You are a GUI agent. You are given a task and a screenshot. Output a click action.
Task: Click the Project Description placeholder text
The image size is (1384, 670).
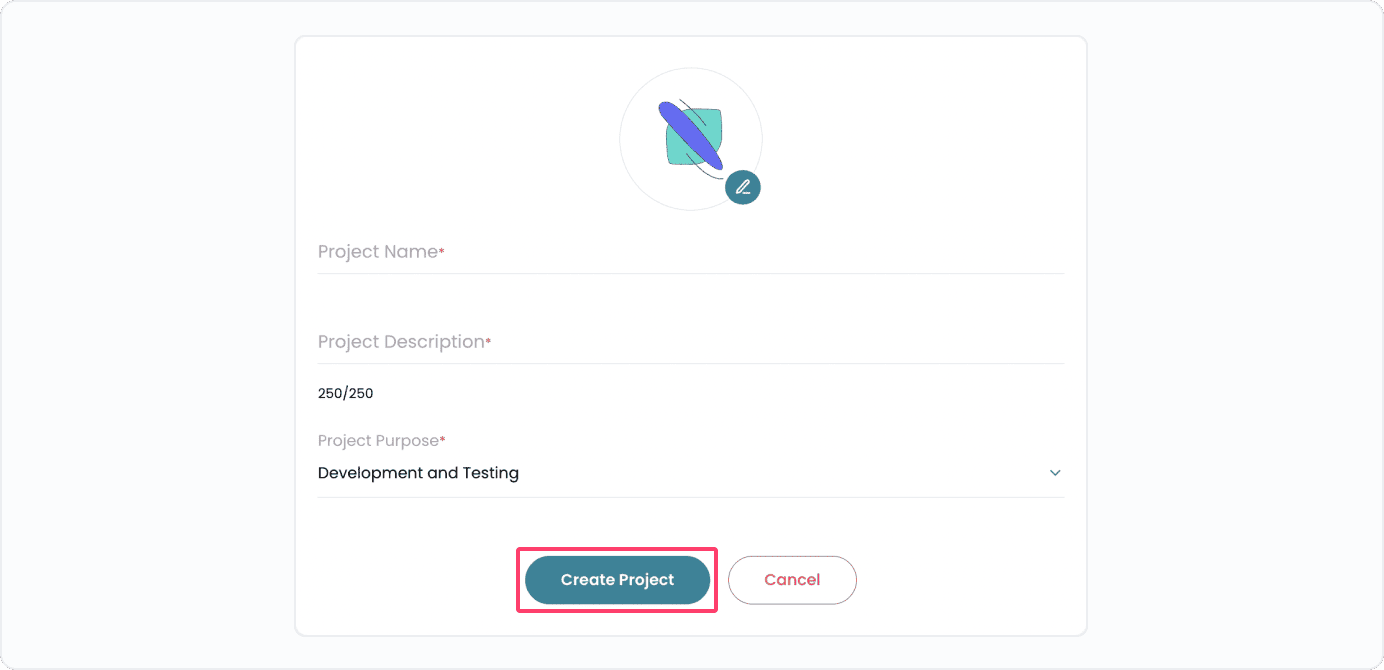click(x=400, y=342)
